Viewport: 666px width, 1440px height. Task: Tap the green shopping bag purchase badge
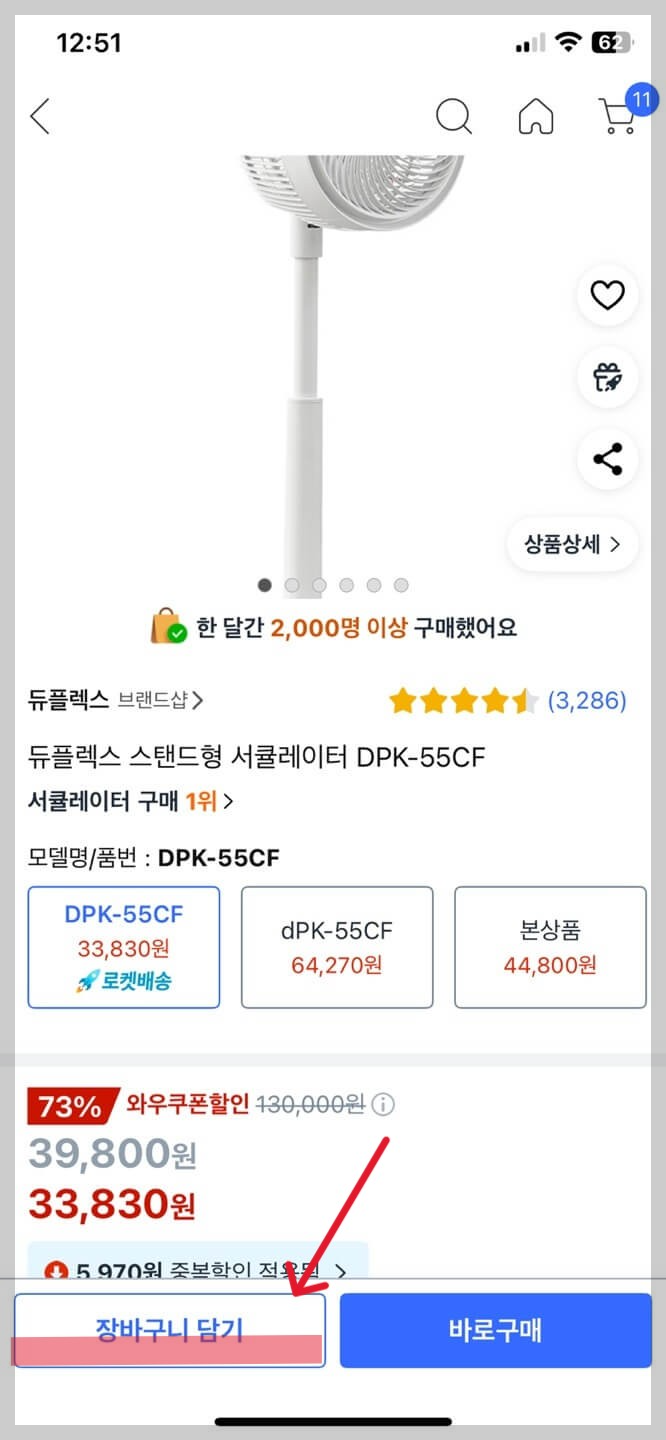tap(168, 627)
